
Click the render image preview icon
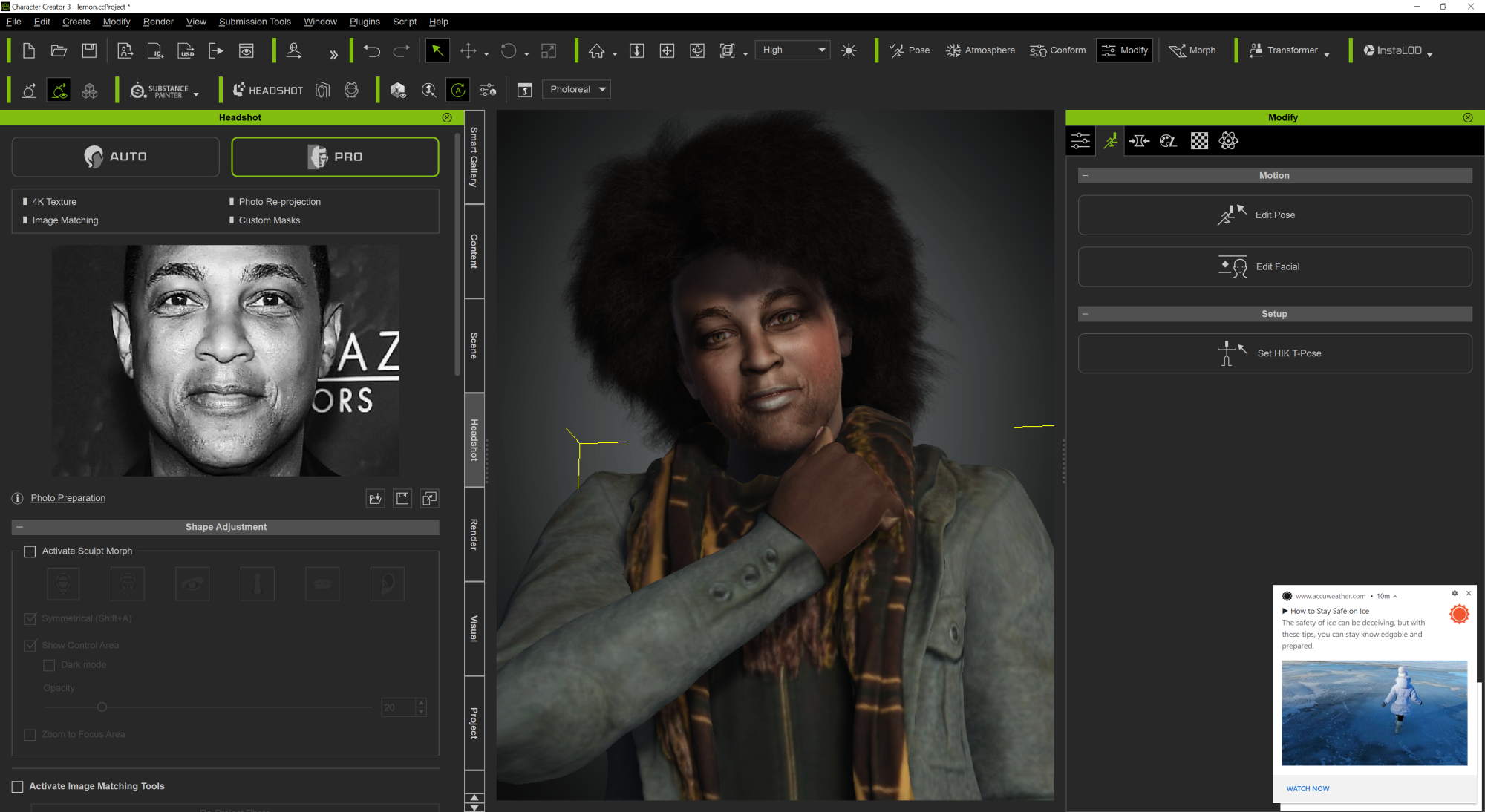click(246, 50)
